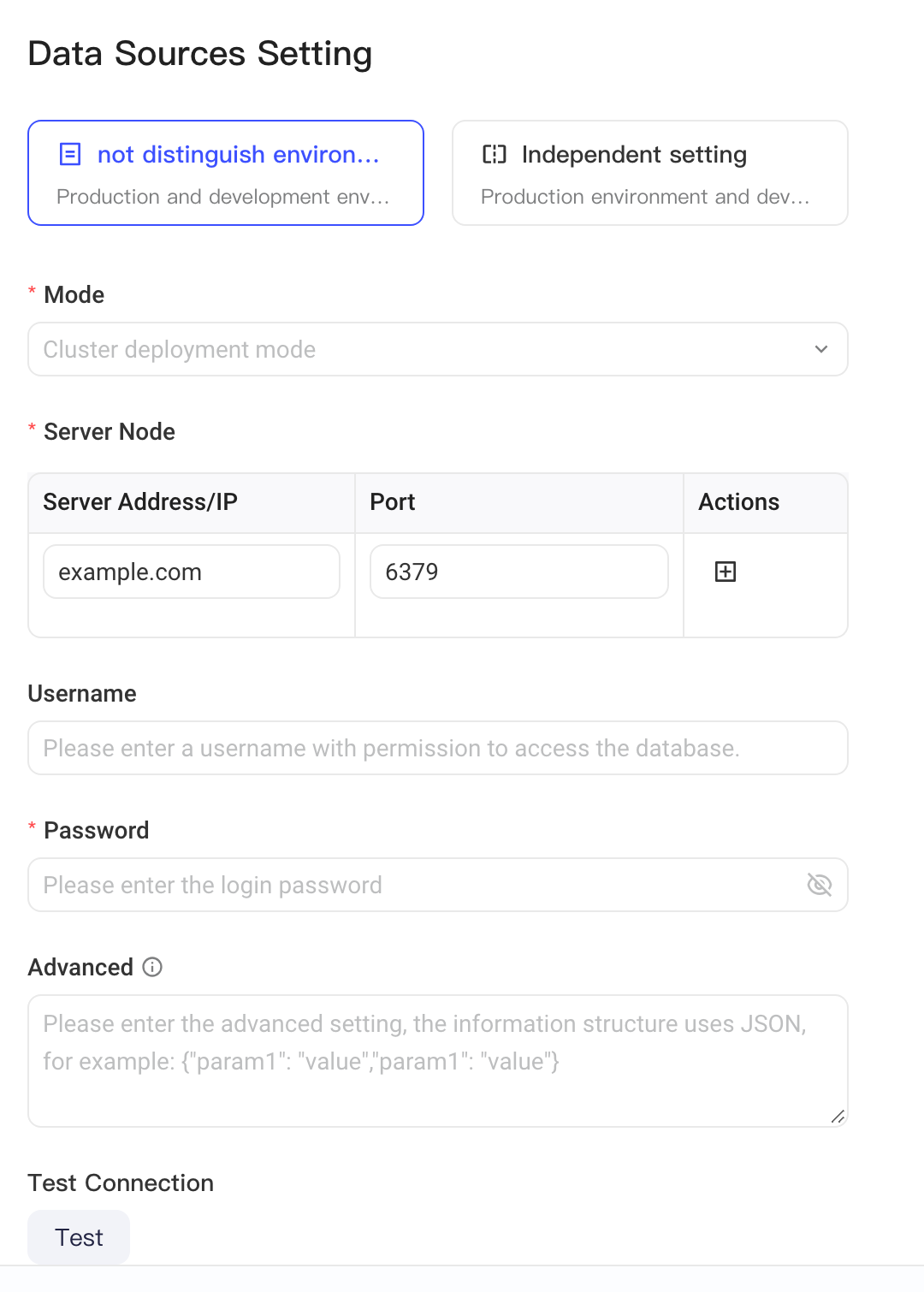The width and height of the screenshot is (924, 1292).
Task: Select the 'not distinguish environment' card
Action: click(226, 173)
